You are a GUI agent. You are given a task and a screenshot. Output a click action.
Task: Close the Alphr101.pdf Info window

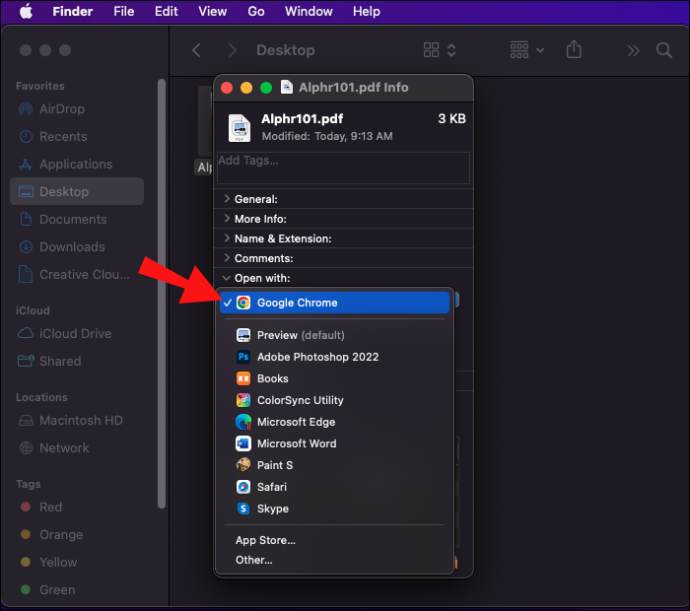(x=227, y=88)
